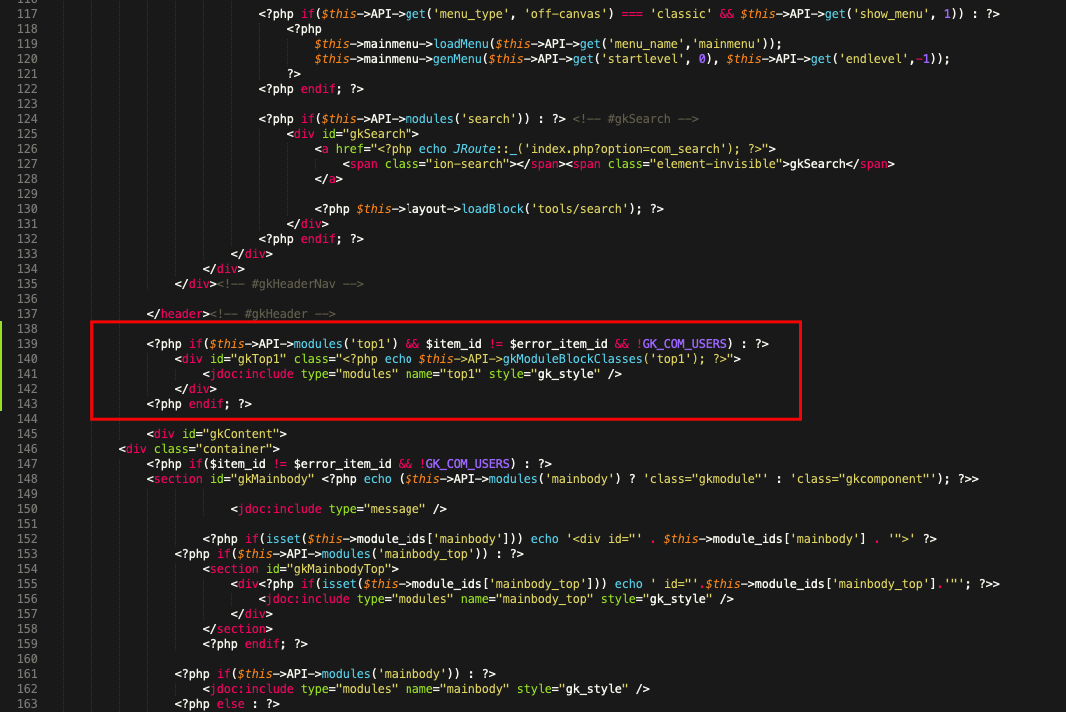Click the "gkMainbody" id value

click(x=273, y=479)
